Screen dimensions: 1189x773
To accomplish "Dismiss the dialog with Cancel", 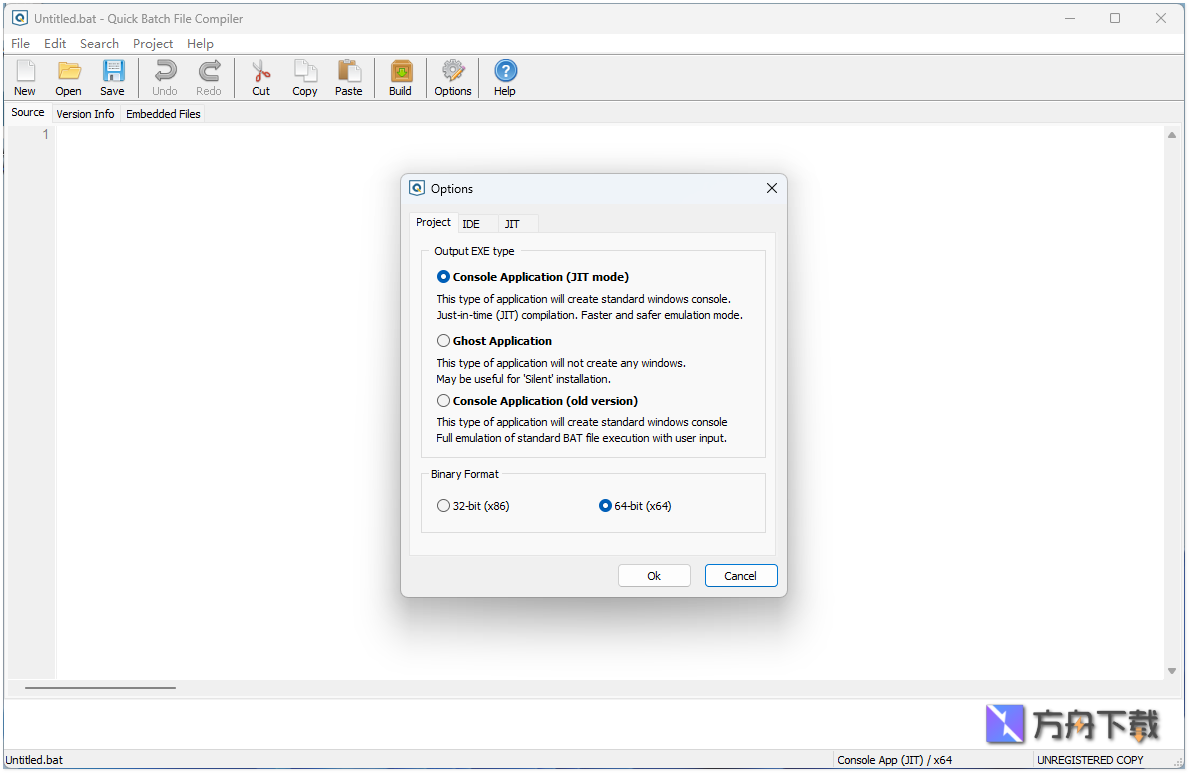I will tap(740, 575).
